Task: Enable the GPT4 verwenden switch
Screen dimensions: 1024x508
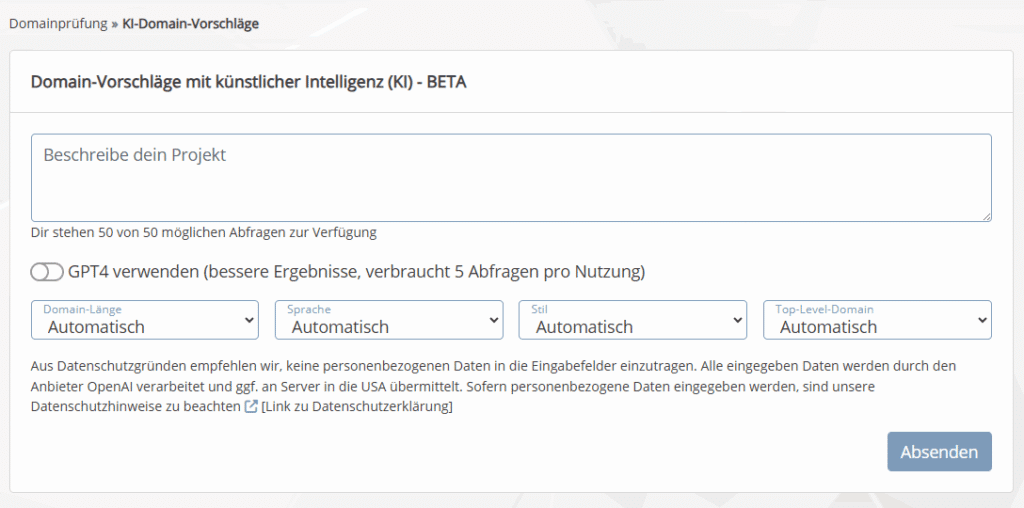Action: [47, 272]
